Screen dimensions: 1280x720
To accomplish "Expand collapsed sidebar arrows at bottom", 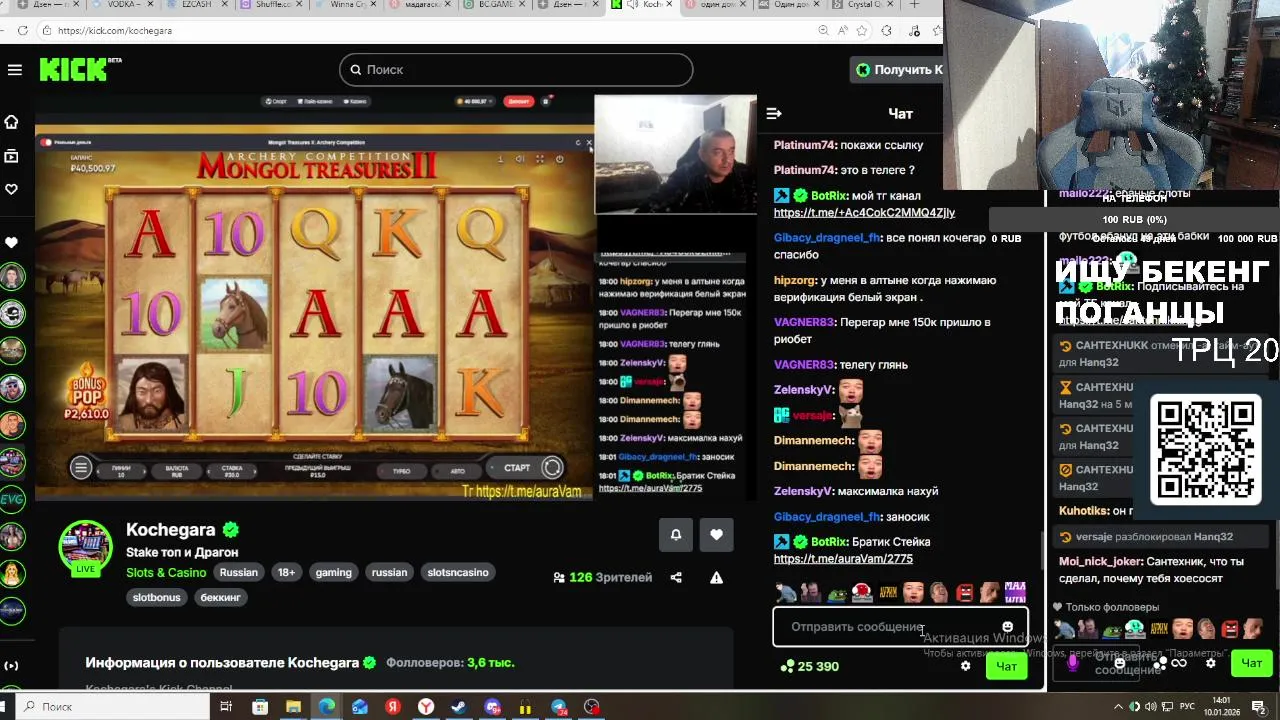I will (11, 665).
